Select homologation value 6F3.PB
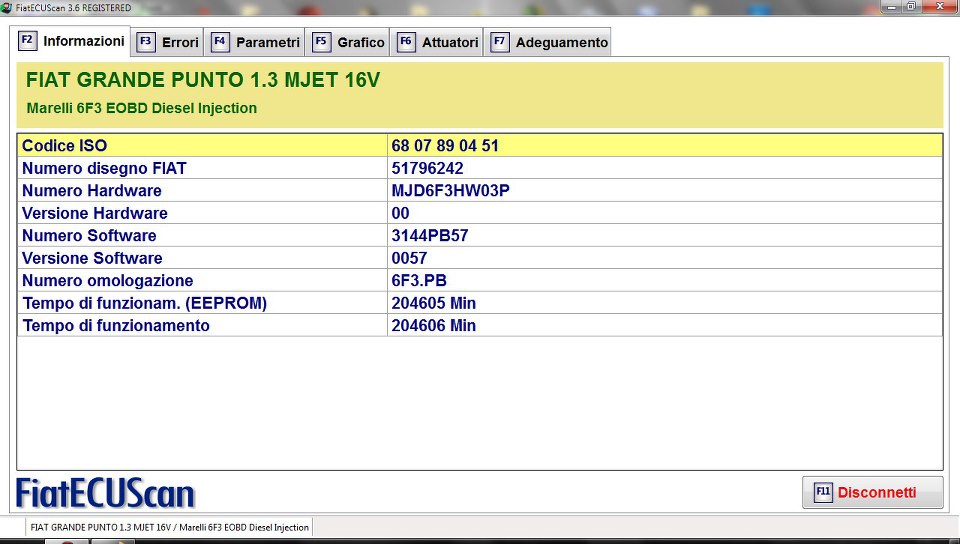This screenshot has height=544, width=960. [419, 281]
